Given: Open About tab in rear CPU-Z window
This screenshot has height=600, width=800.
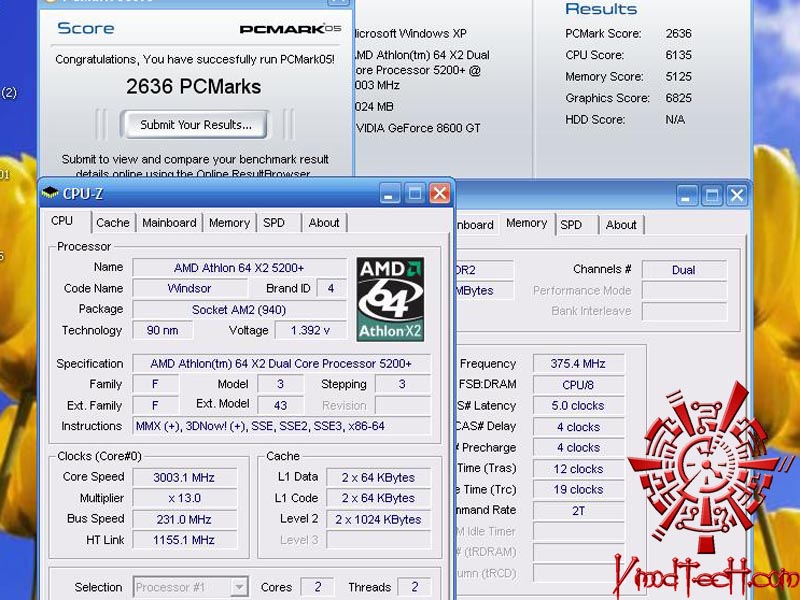Looking at the screenshot, I should point(621,225).
